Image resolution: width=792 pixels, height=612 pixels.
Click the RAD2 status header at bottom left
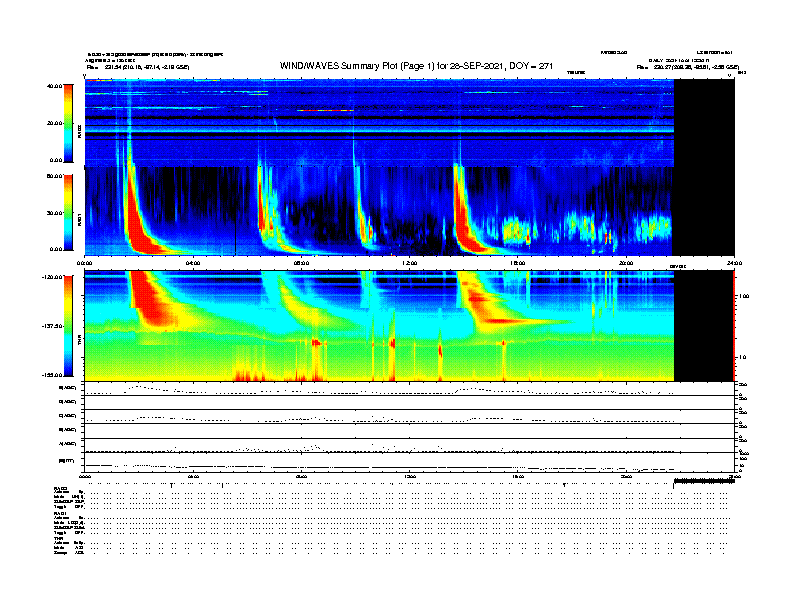(60, 489)
